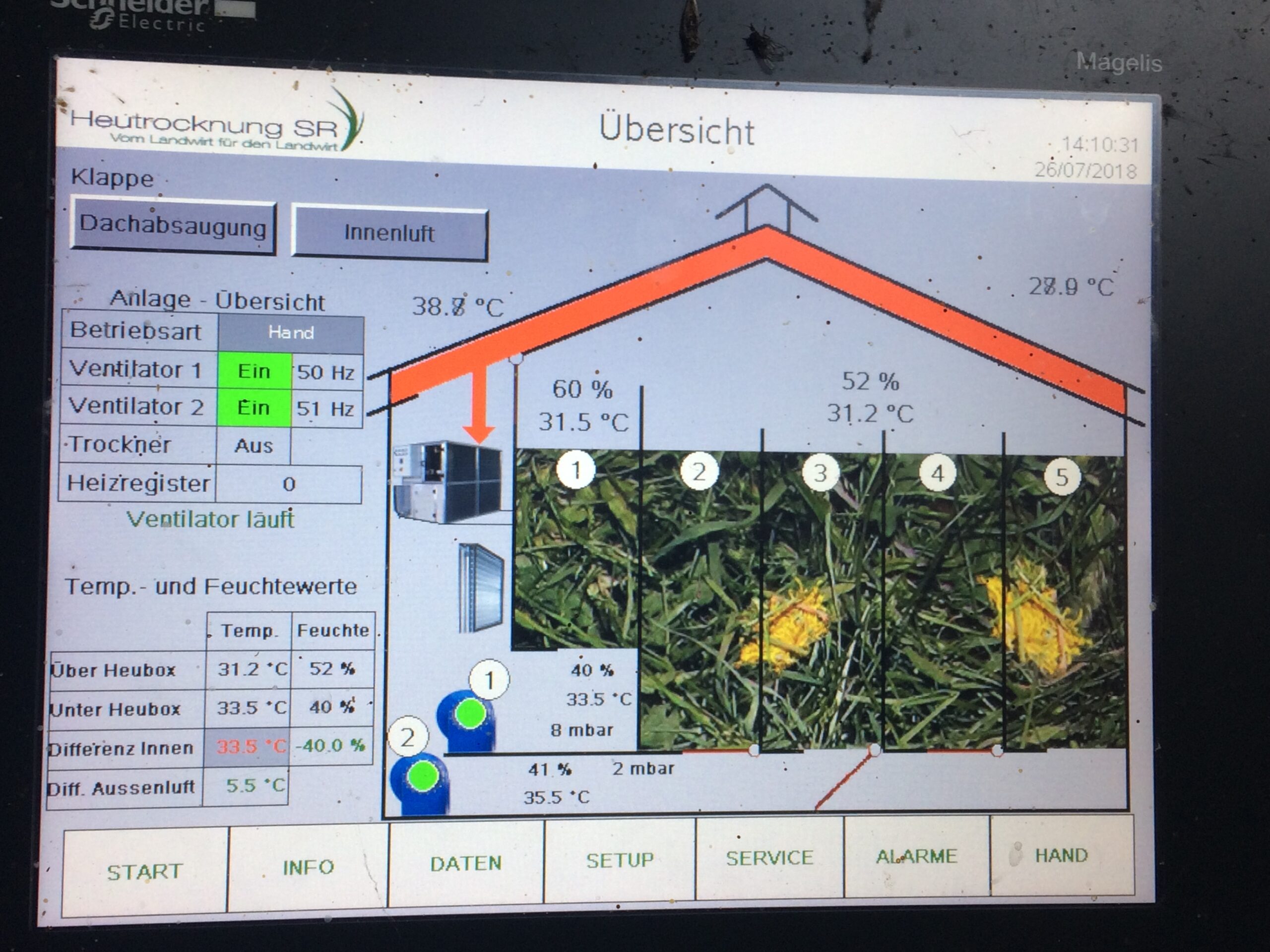Open the ALARME page
This screenshot has width=1270, height=952.
tap(916, 857)
